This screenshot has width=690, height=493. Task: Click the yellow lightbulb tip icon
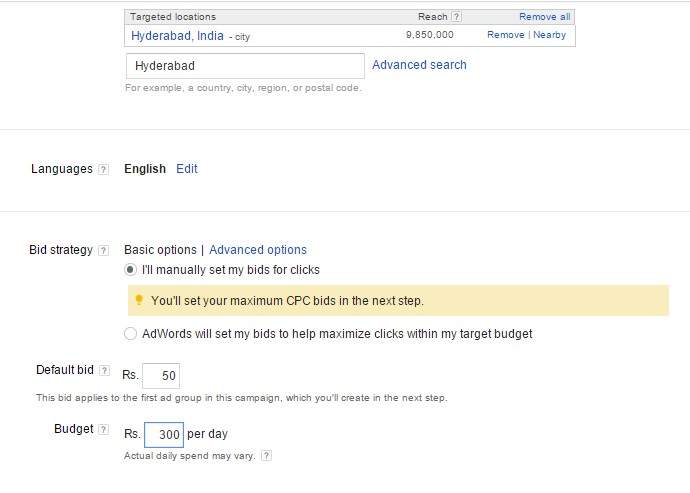coord(139,300)
